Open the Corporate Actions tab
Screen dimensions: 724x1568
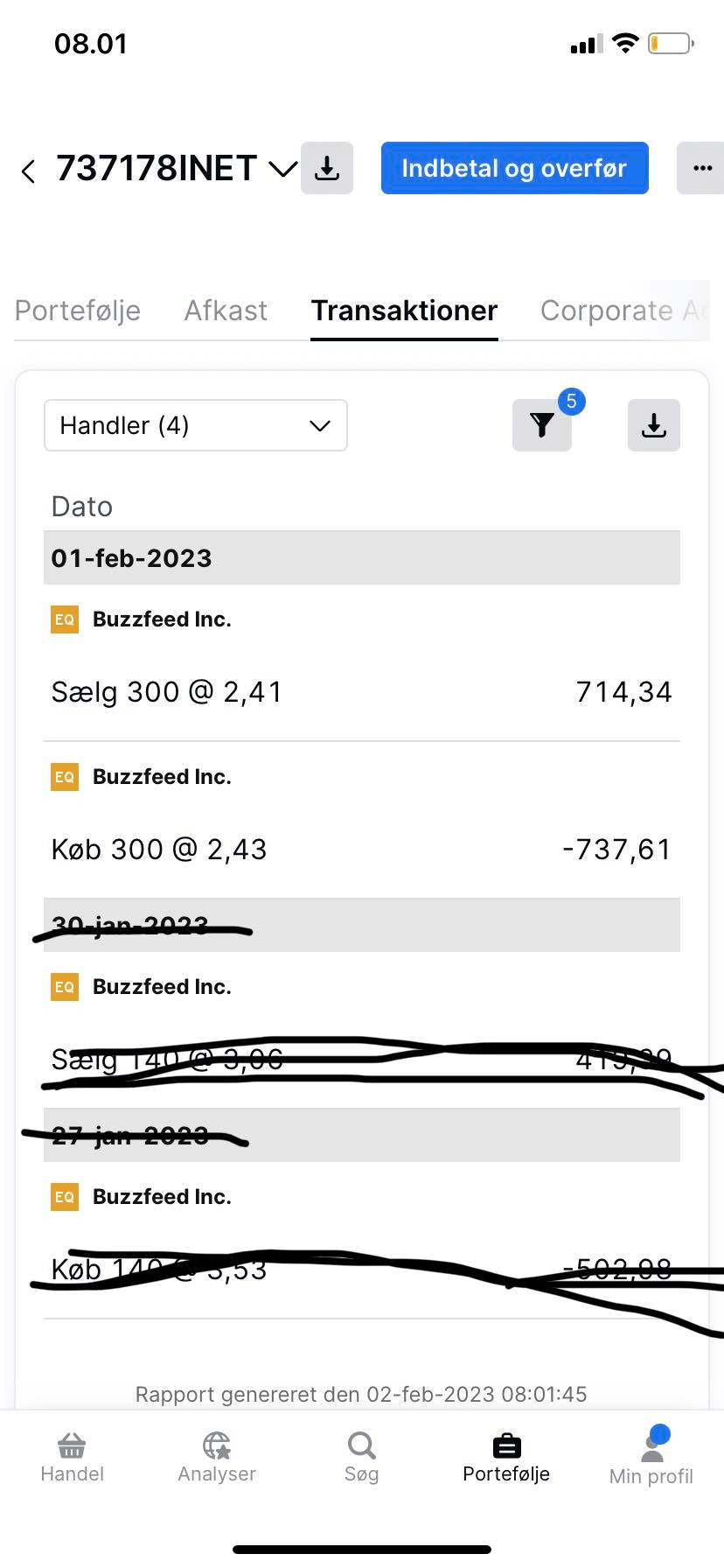point(623,311)
